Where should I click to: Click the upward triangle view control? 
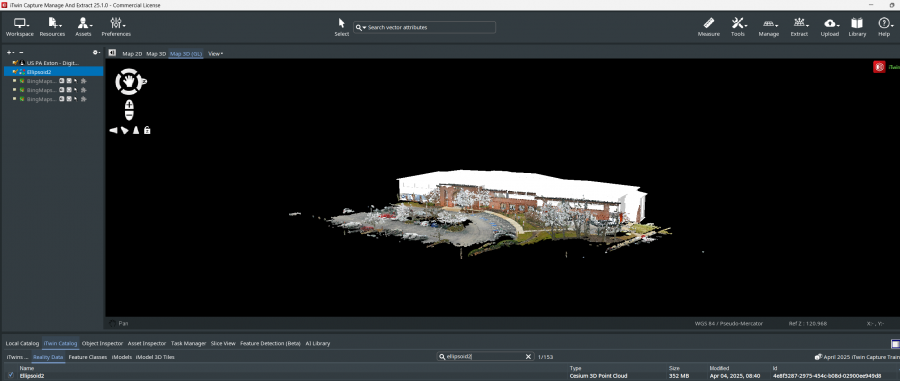[x=136, y=130]
